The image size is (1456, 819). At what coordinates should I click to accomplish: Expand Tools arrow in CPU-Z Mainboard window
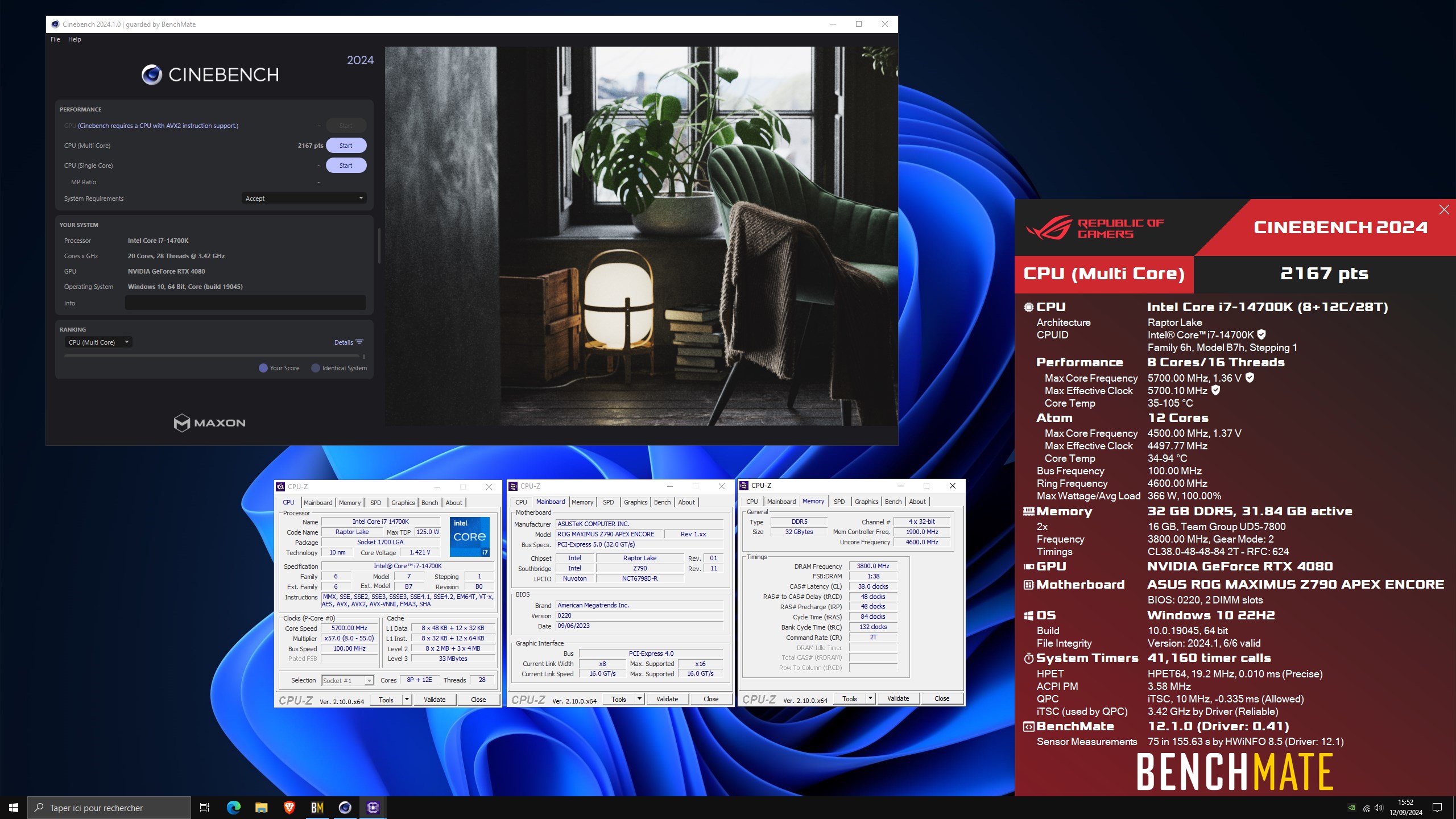tap(640, 699)
